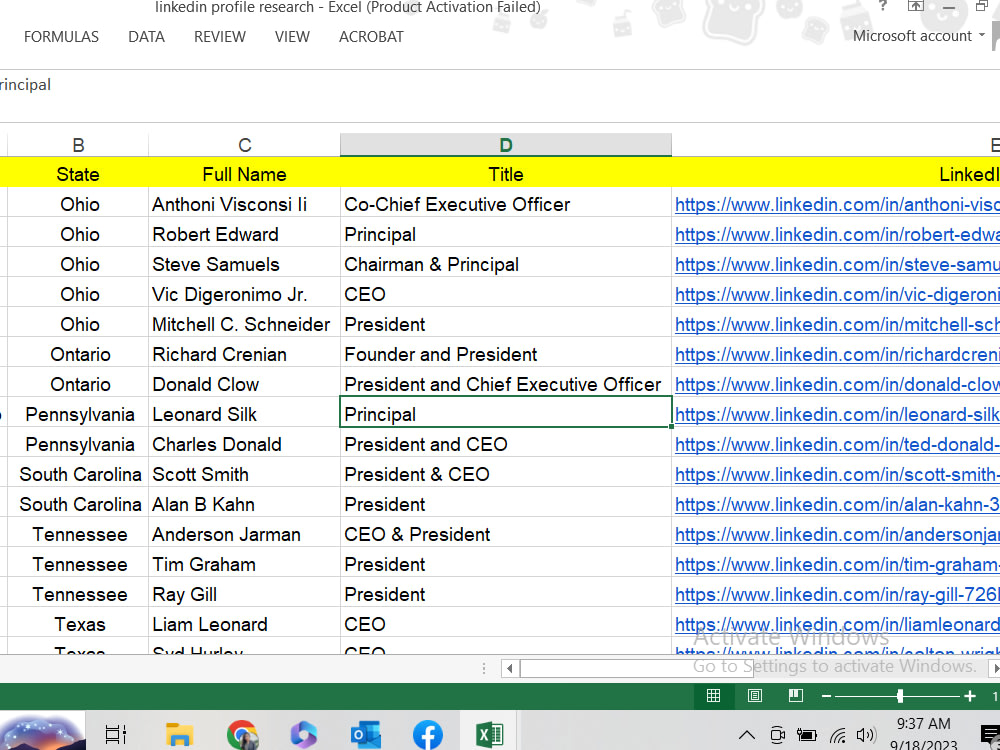1000x750 pixels.
Task: Open Anthoni Visconsi LinkedIn link
Action: [837, 205]
